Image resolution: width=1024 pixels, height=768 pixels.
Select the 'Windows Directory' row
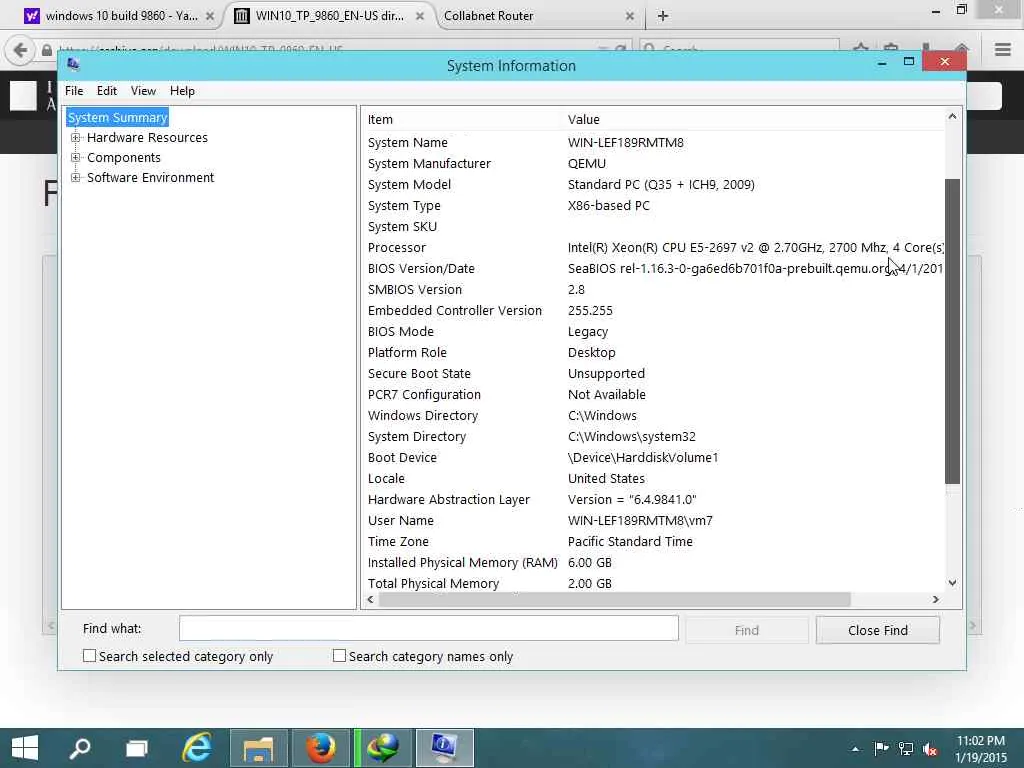coord(652,415)
